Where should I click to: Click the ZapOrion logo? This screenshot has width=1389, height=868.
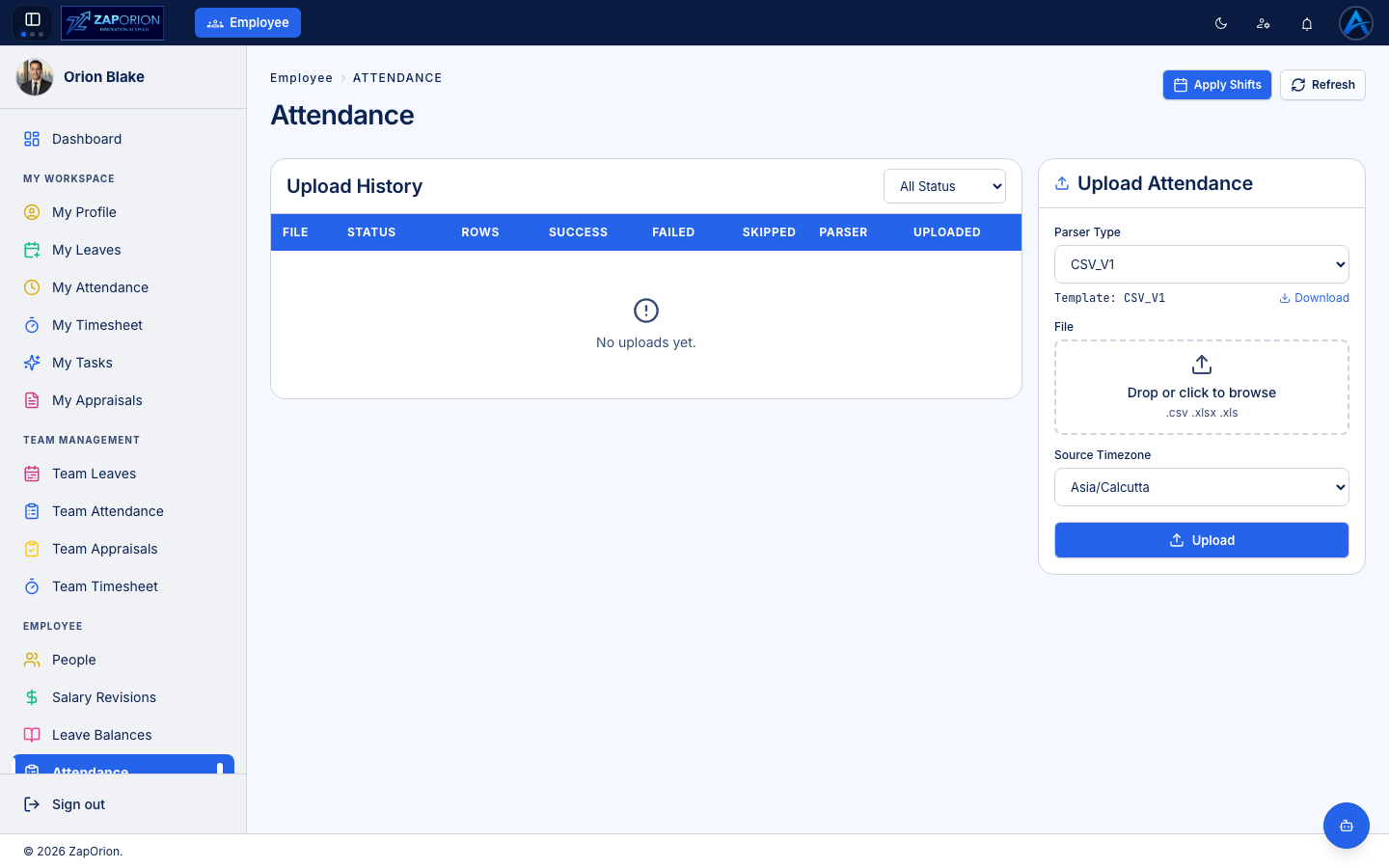pos(112,22)
